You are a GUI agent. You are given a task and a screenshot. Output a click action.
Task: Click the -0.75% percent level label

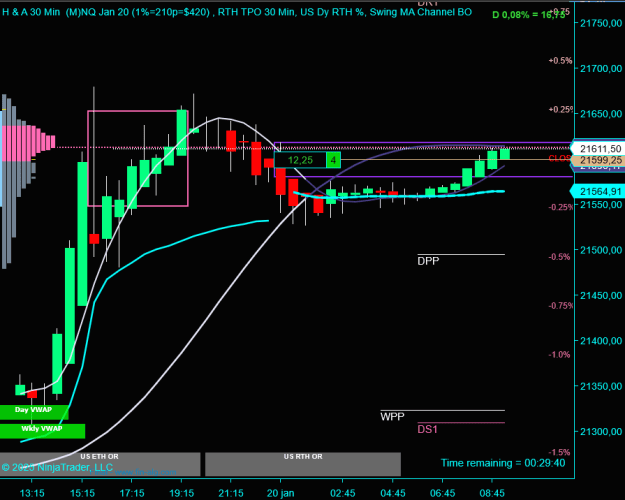(x=561, y=306)
